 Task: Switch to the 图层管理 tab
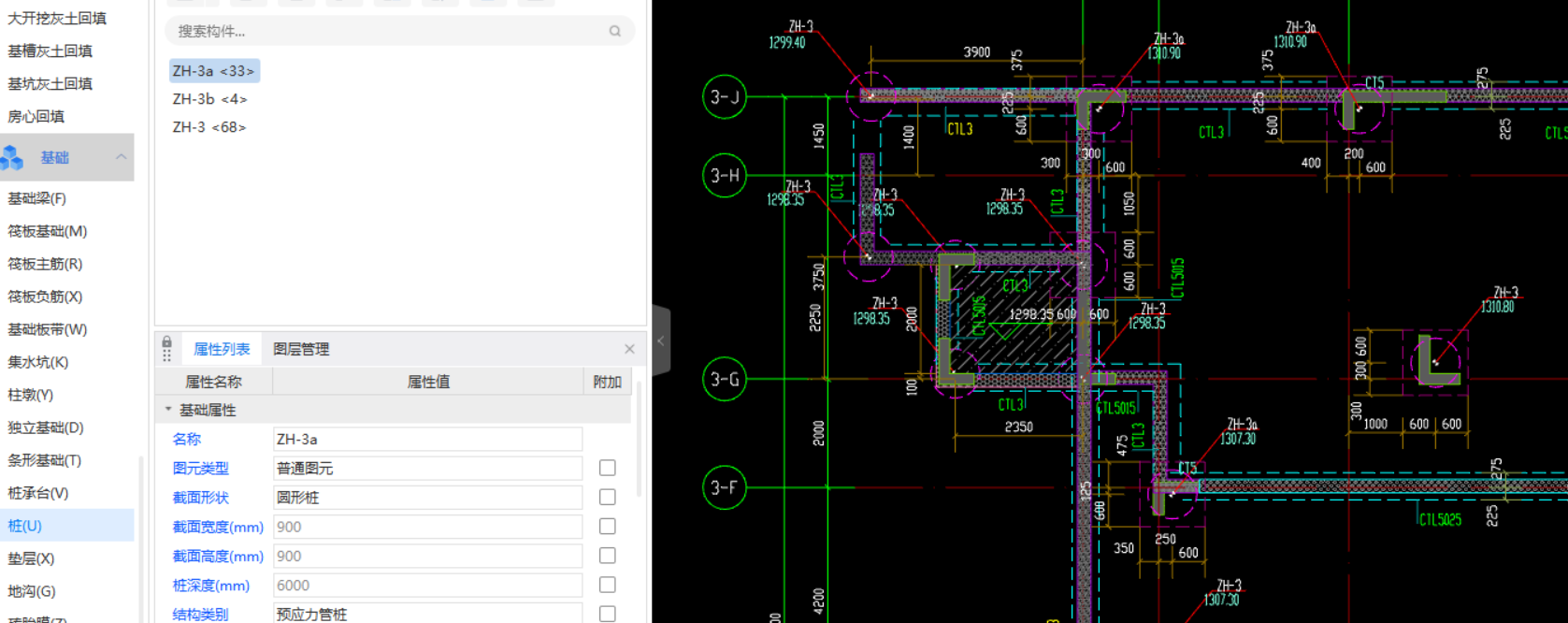click(301, 349)
